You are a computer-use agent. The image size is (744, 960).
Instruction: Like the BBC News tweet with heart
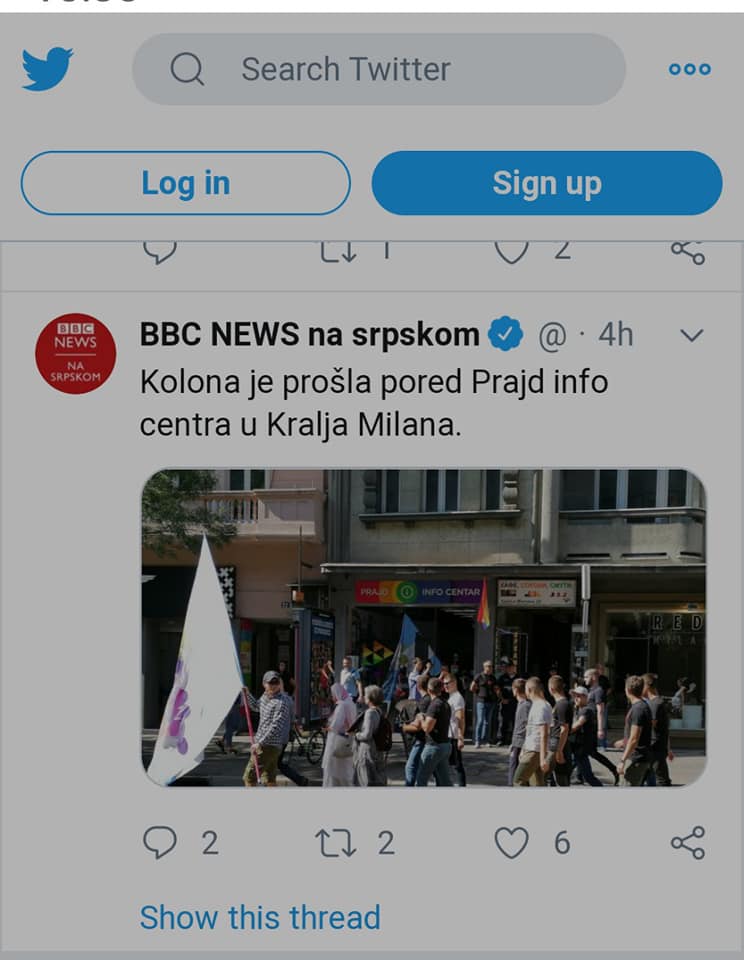(x=511, y=842)
